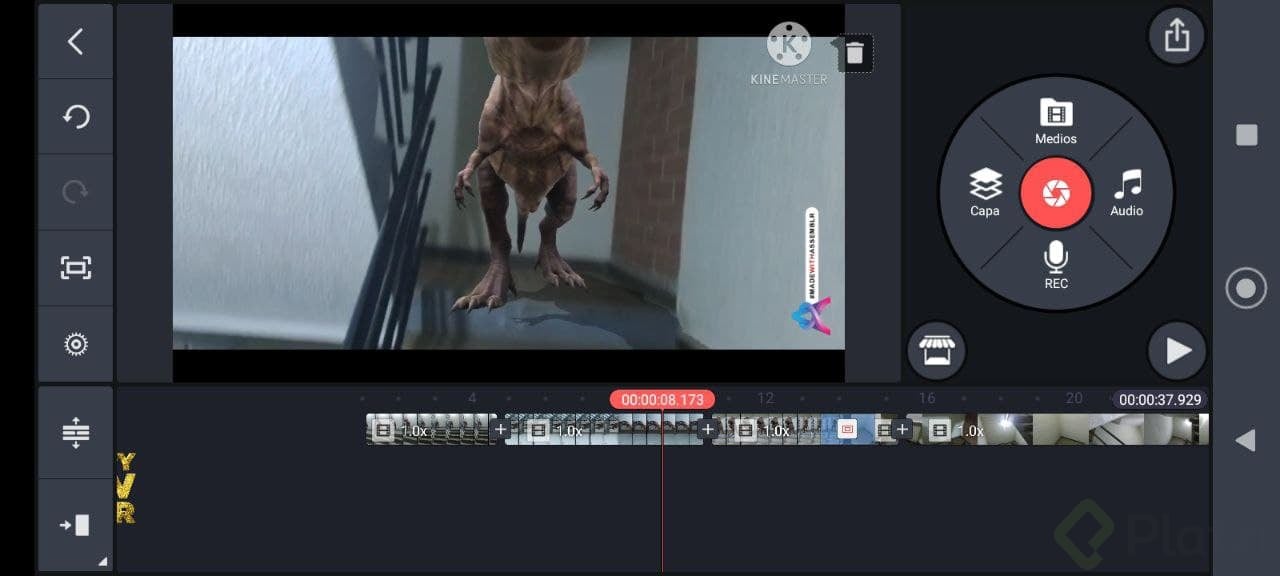The image size is (1280, 576).
Task: Open project settings gear
Action: pyautogui.click(x=75, y=344)
